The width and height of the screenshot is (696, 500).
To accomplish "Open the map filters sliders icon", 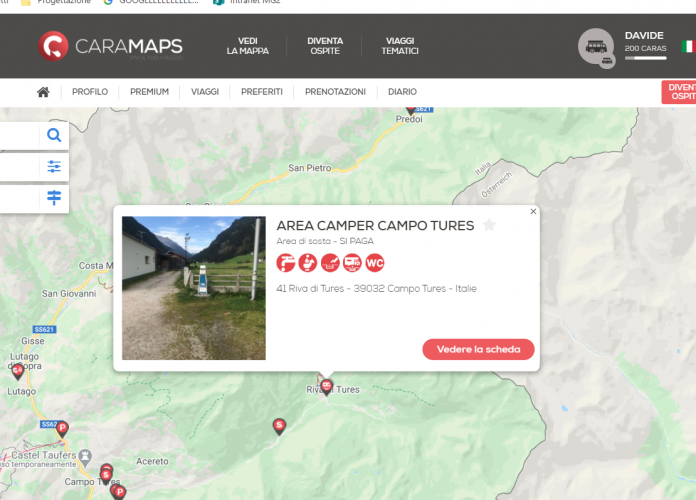I will 54,167.
